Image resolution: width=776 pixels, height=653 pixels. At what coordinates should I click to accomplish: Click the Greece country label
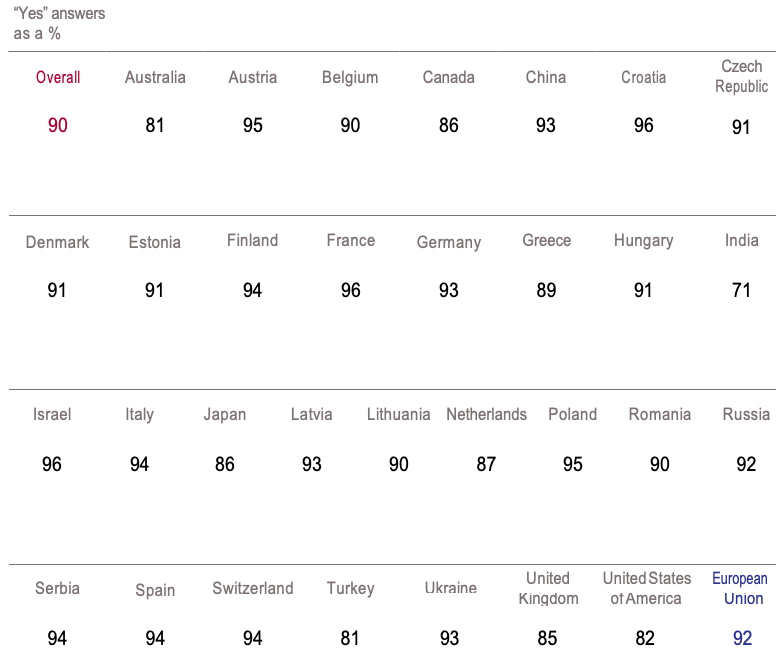click(546, 240)
